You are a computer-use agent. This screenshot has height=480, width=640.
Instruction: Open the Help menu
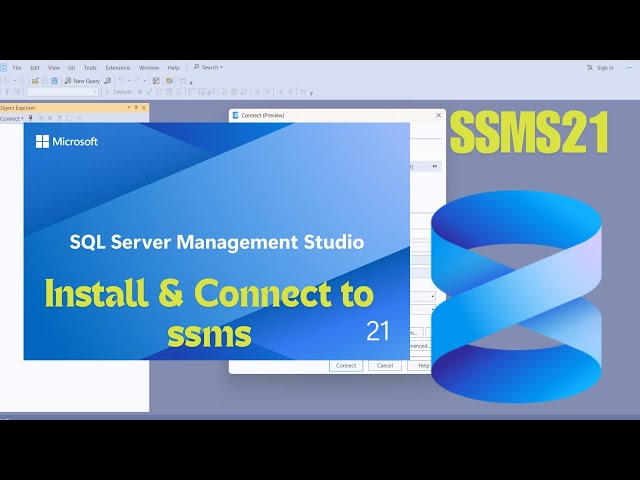click(173, 68)
